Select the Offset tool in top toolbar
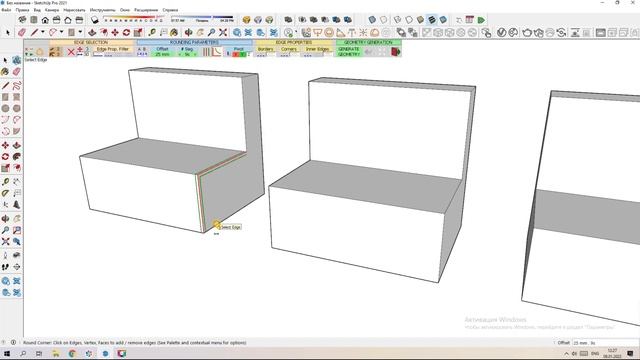 (x=104, y=32)
